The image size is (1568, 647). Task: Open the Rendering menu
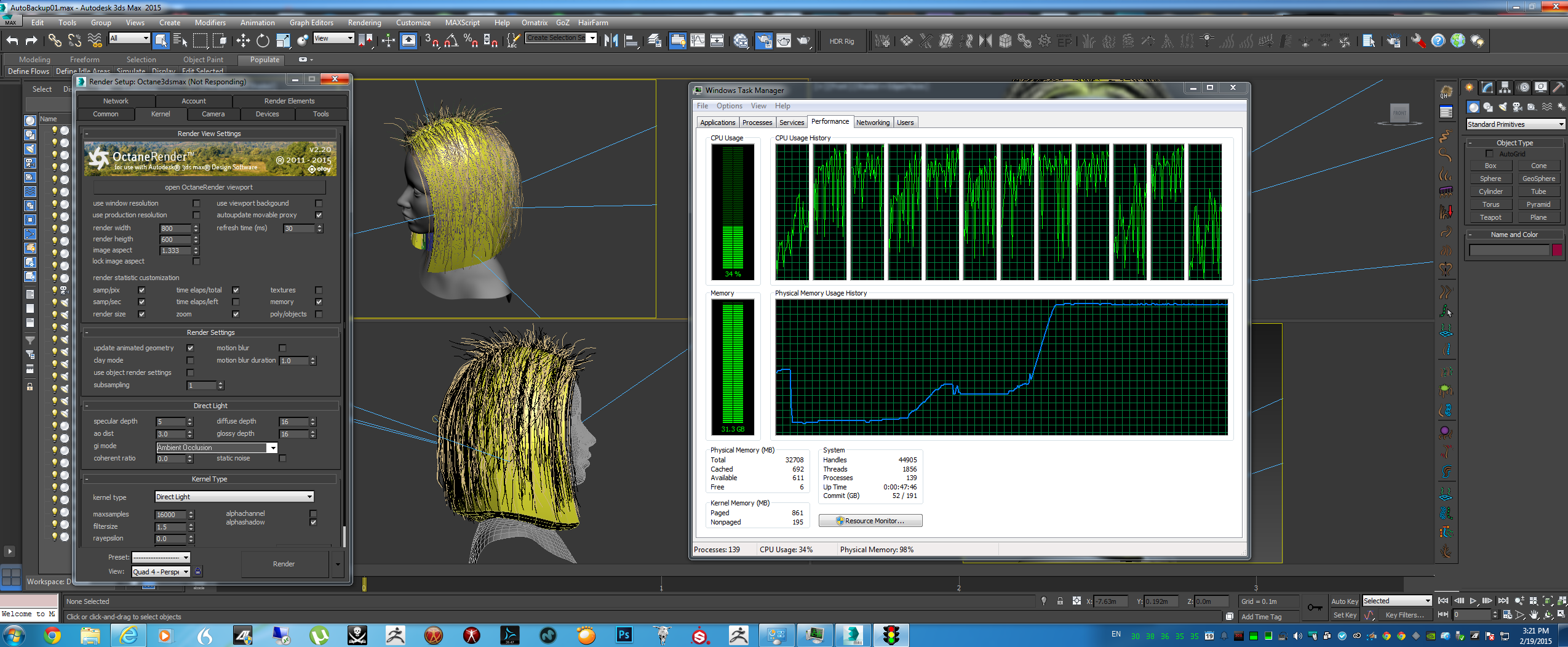tap(364, 23)
